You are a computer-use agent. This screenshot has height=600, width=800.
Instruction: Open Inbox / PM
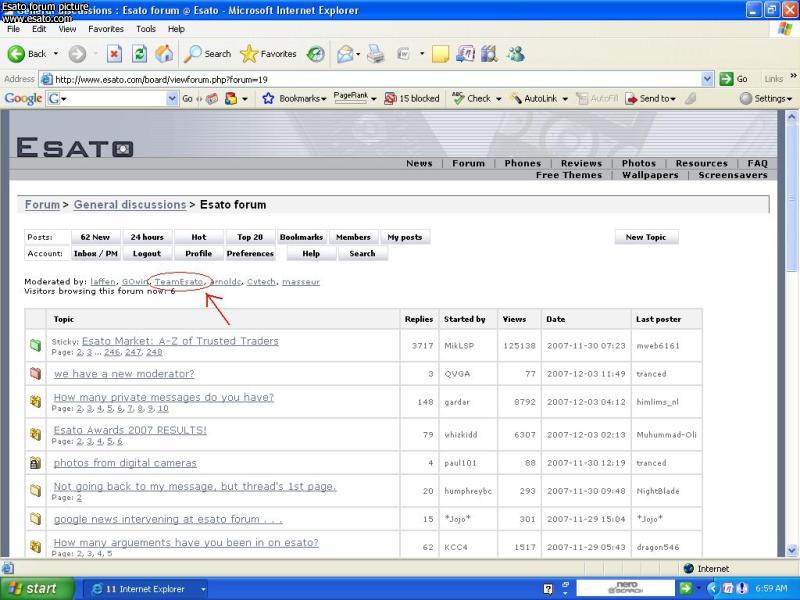(95, 254)
